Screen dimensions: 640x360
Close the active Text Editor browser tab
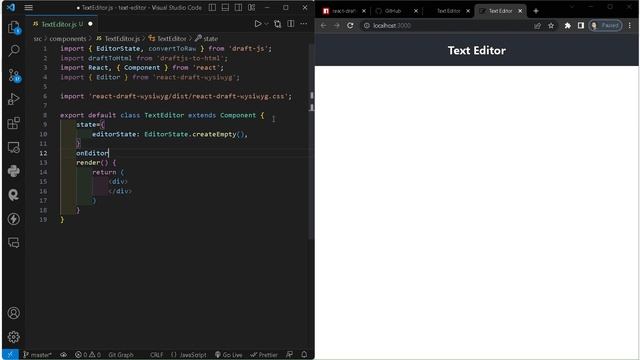click(x=520, y=11)
